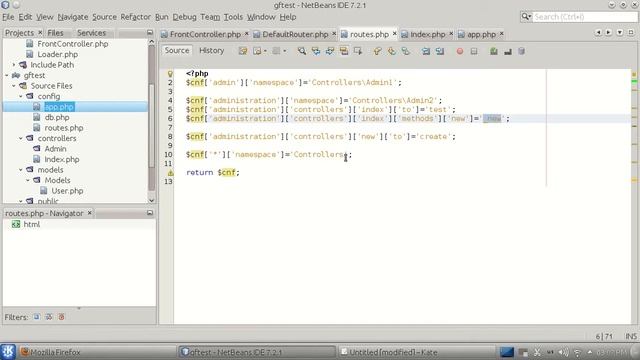Minimize the Projects panel group

point(150,33)
